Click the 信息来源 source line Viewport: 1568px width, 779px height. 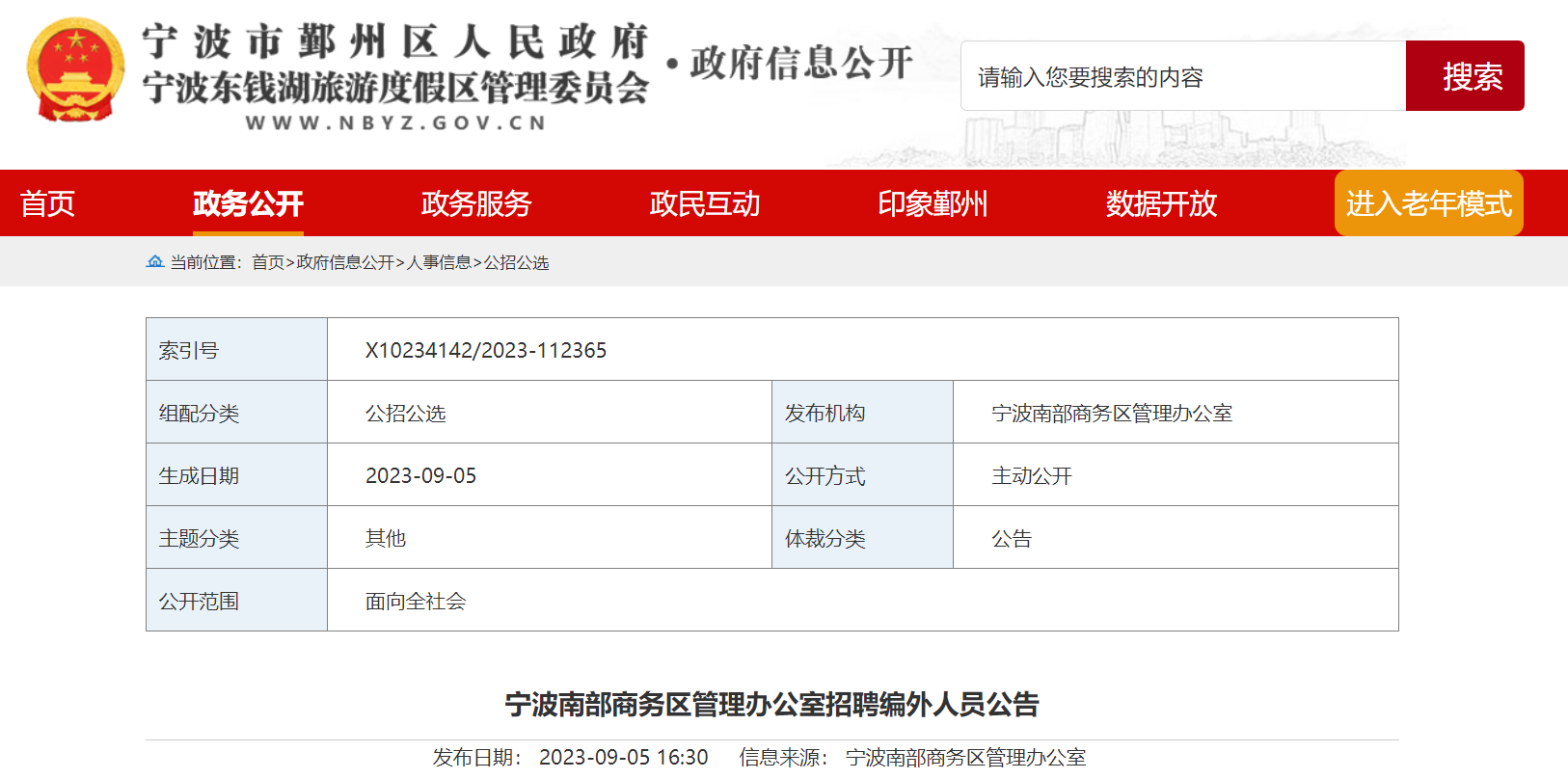tap(913, 757)
